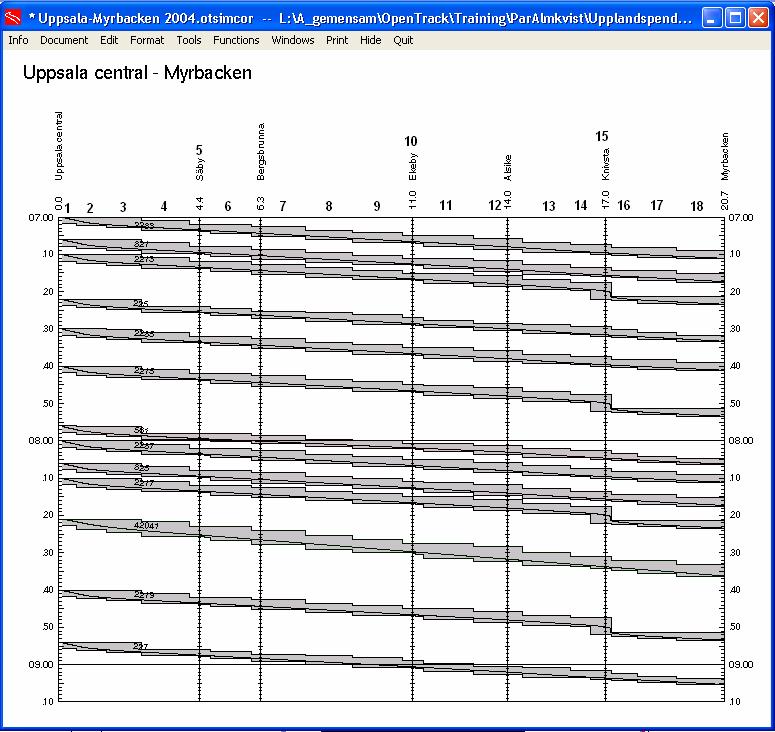Click the Hide menu item
The height and width of the screenshot is (732, 775).
pyautogui.click(x=370, y=40)
